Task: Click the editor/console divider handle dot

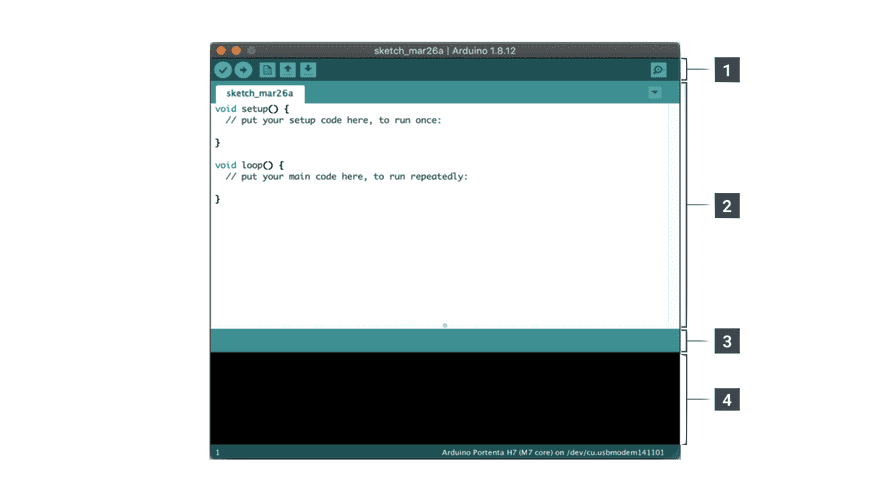Action: 445,326
